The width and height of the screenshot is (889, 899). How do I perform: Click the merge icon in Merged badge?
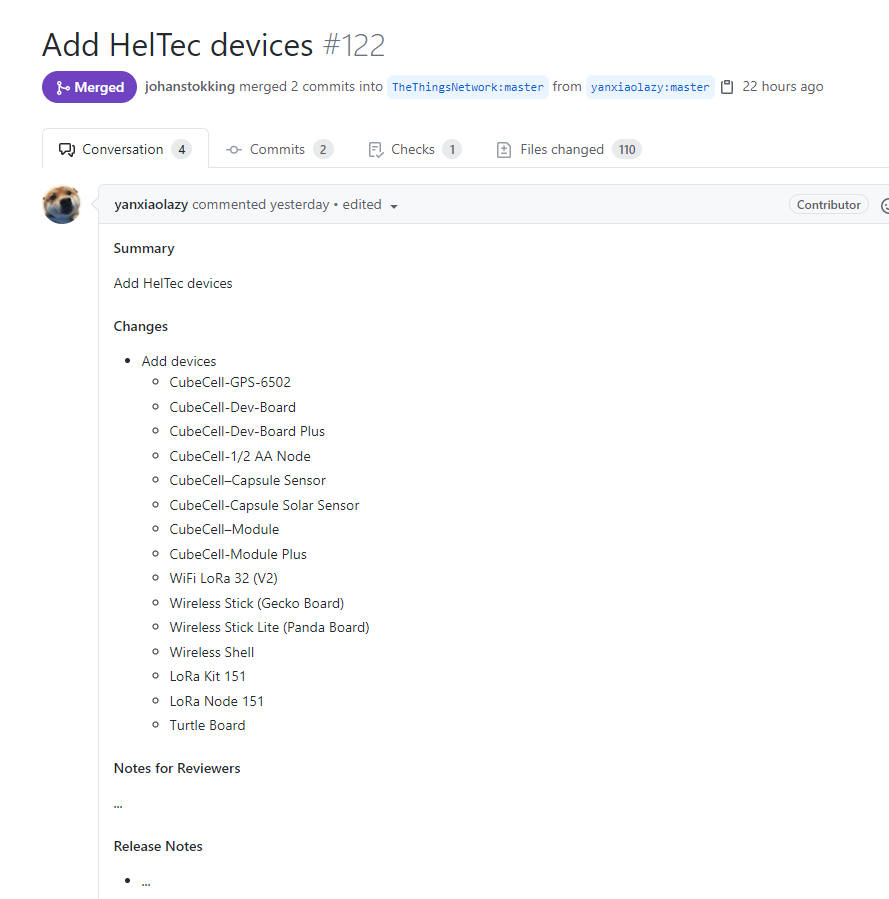(62, 88)
